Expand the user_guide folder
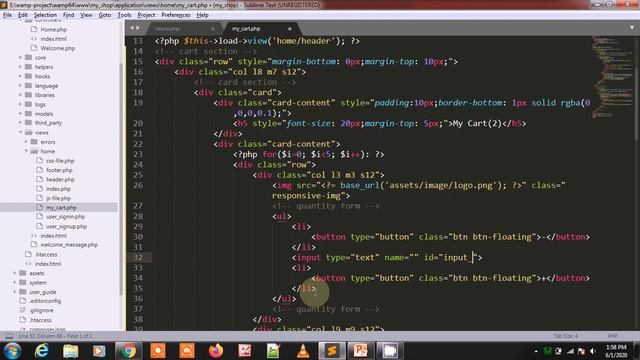640x360 pixels. click(15, 292)
